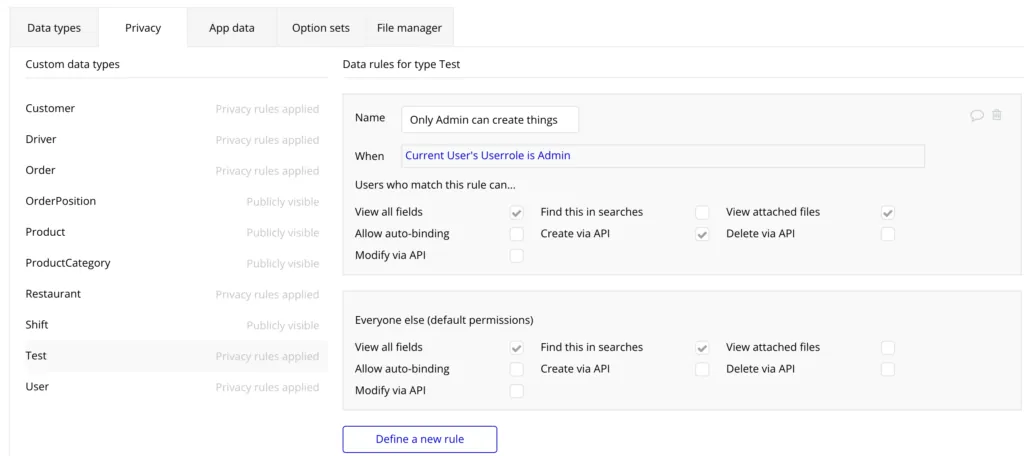Enable Modify via API for Everyone else
Screen dimensions: 1024x456
coord(517,391)
